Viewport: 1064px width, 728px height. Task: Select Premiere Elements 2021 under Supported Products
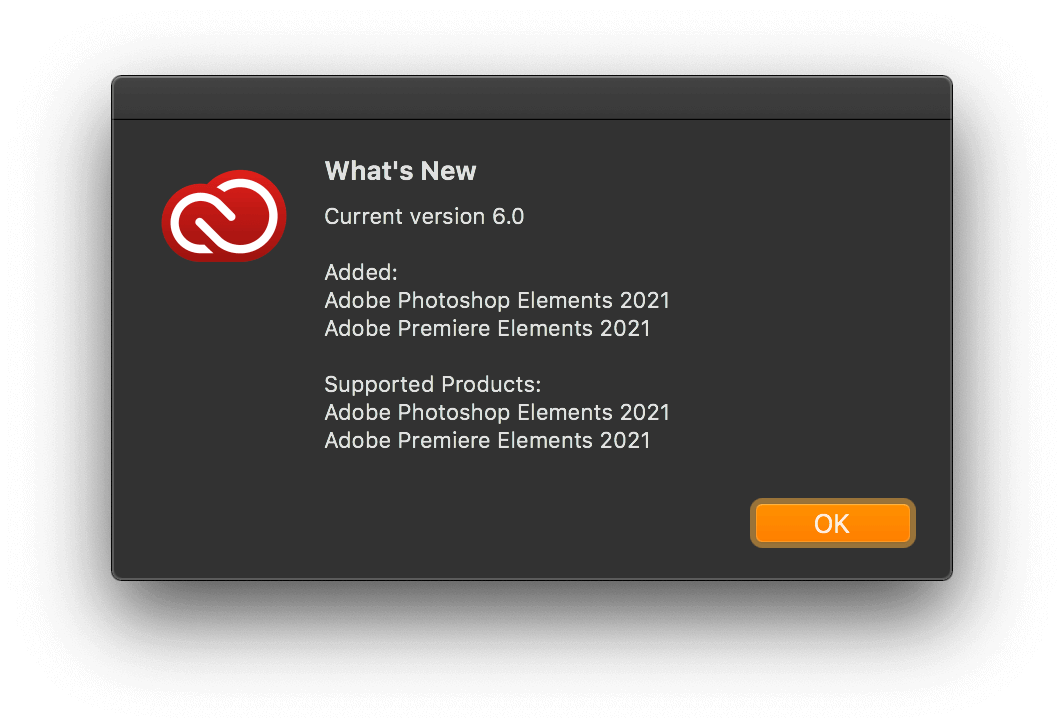(x=487, y=440)
